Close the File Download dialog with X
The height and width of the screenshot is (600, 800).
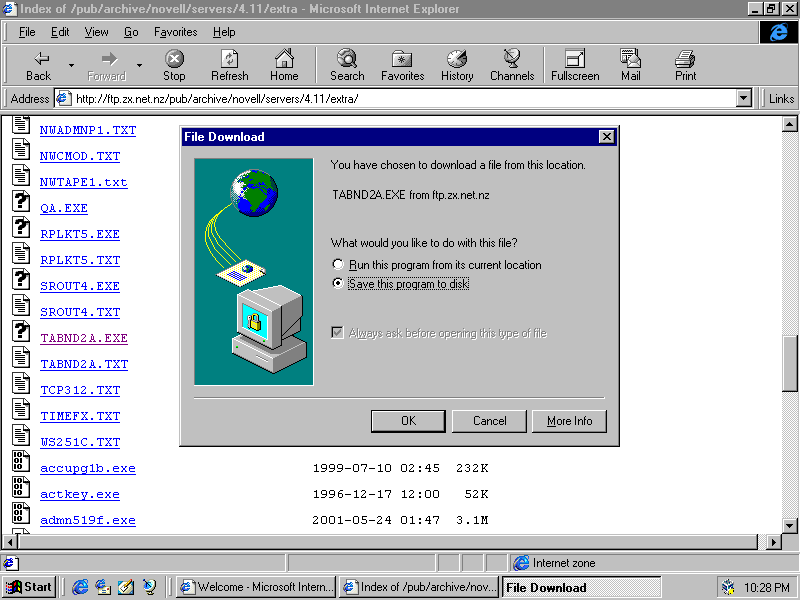pyautogui.click(x=606, y=137)
